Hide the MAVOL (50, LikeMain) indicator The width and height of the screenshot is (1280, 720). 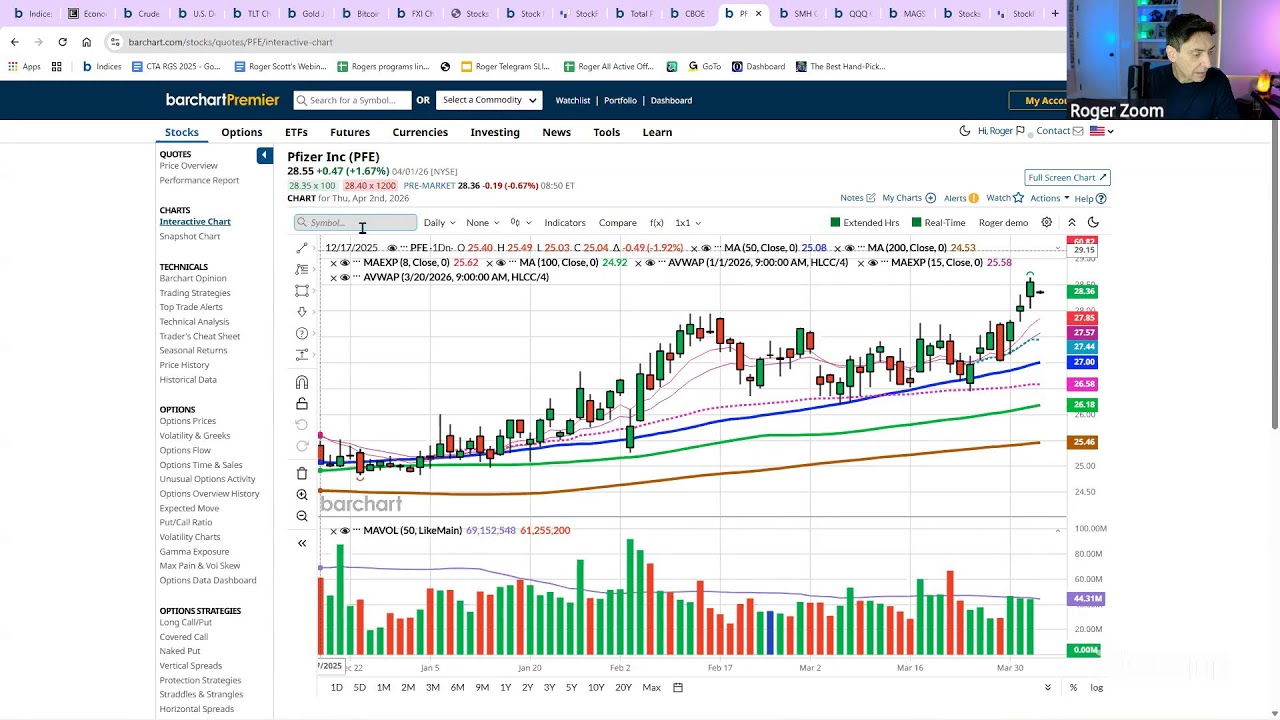[x=345, y=531]
